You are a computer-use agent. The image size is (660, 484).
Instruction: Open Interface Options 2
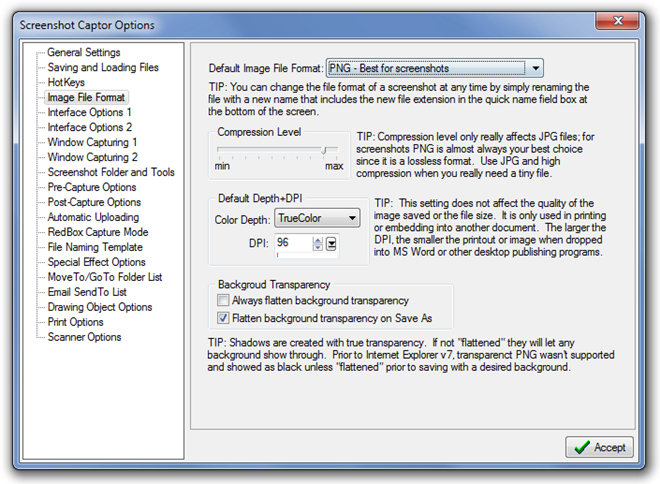pyautogui.click(x=89, y=127)
